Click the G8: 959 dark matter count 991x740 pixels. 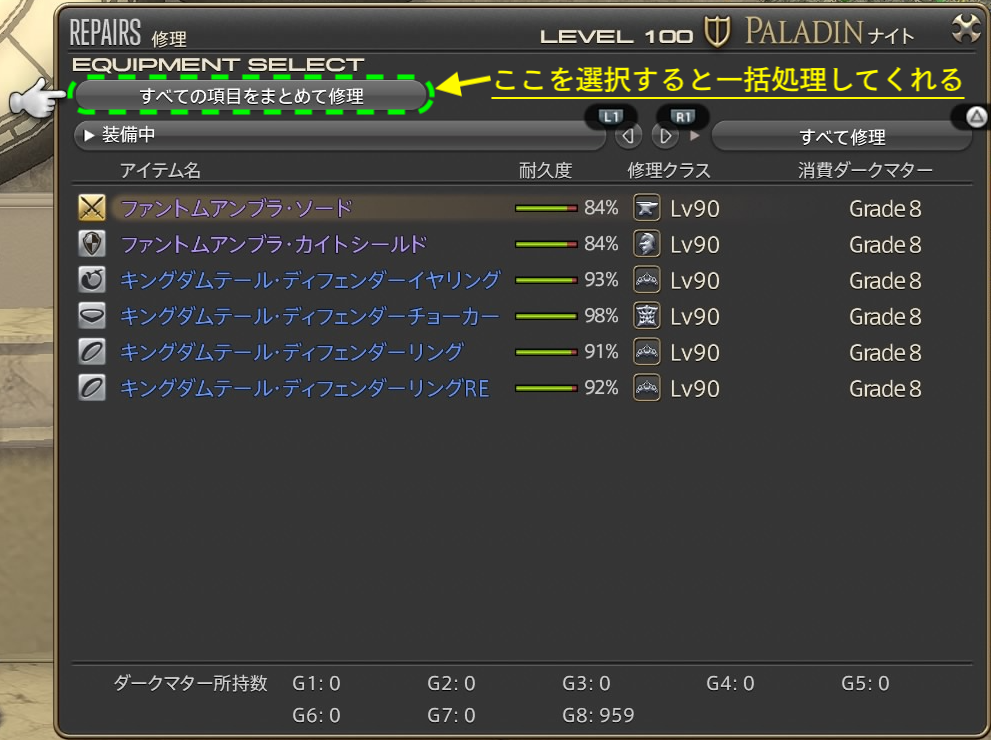(x=598, y=715)
